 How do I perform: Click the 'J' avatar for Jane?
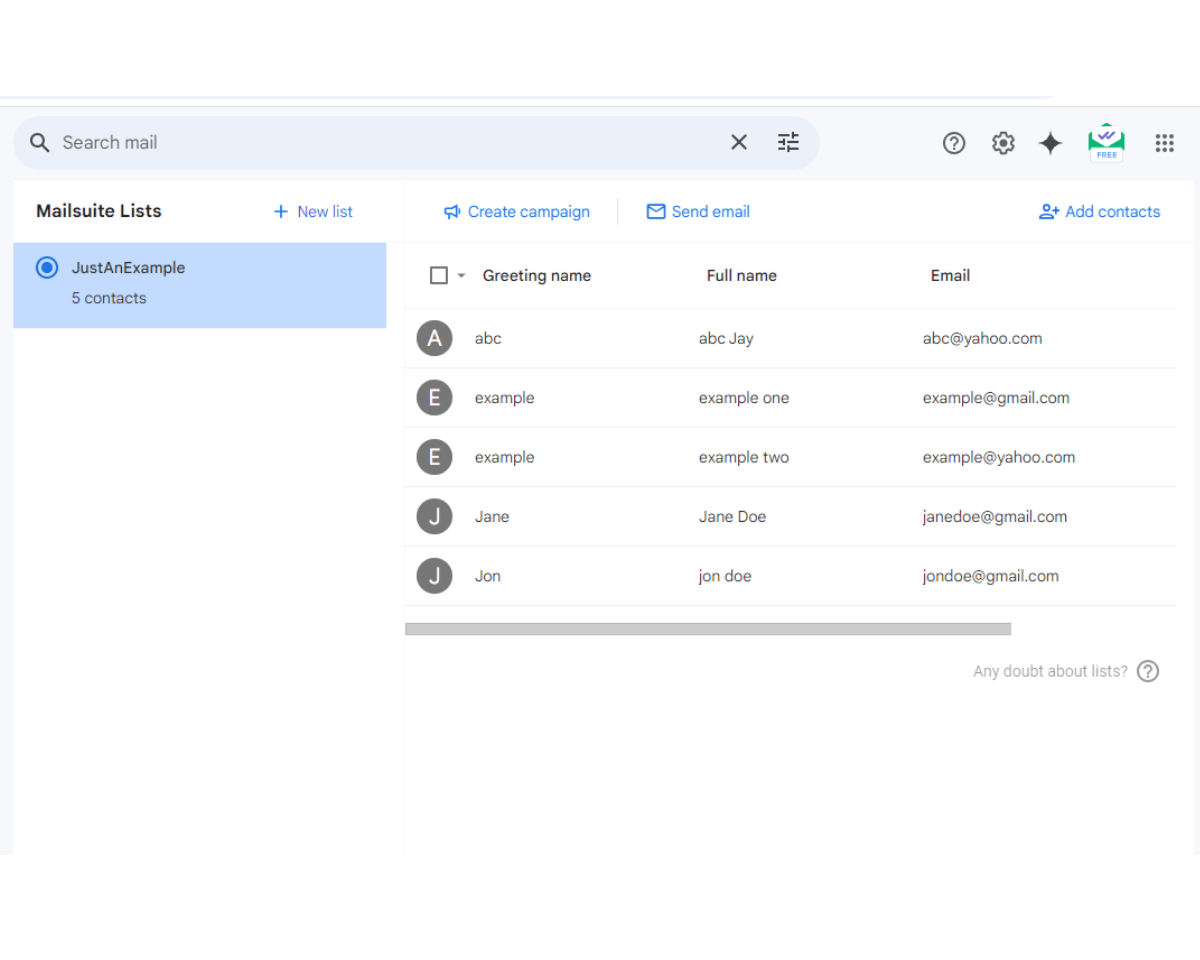click(434, 517)
